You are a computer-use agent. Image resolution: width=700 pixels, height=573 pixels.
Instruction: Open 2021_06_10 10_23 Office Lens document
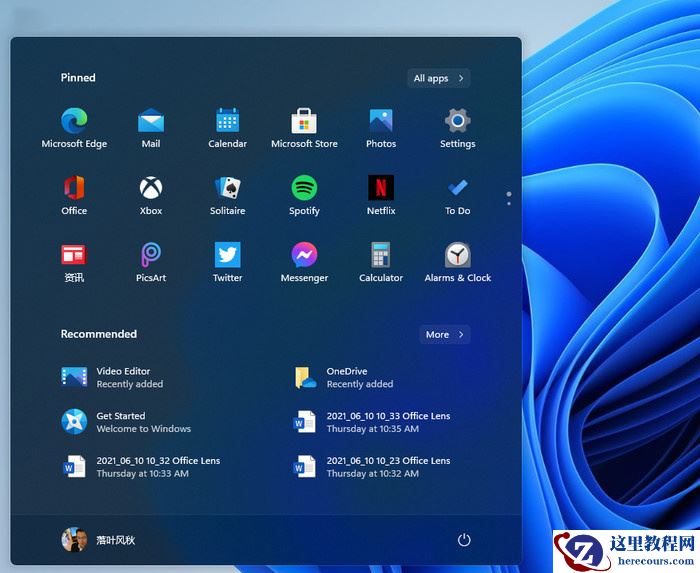pyautogui.click(x=372, y=466)
